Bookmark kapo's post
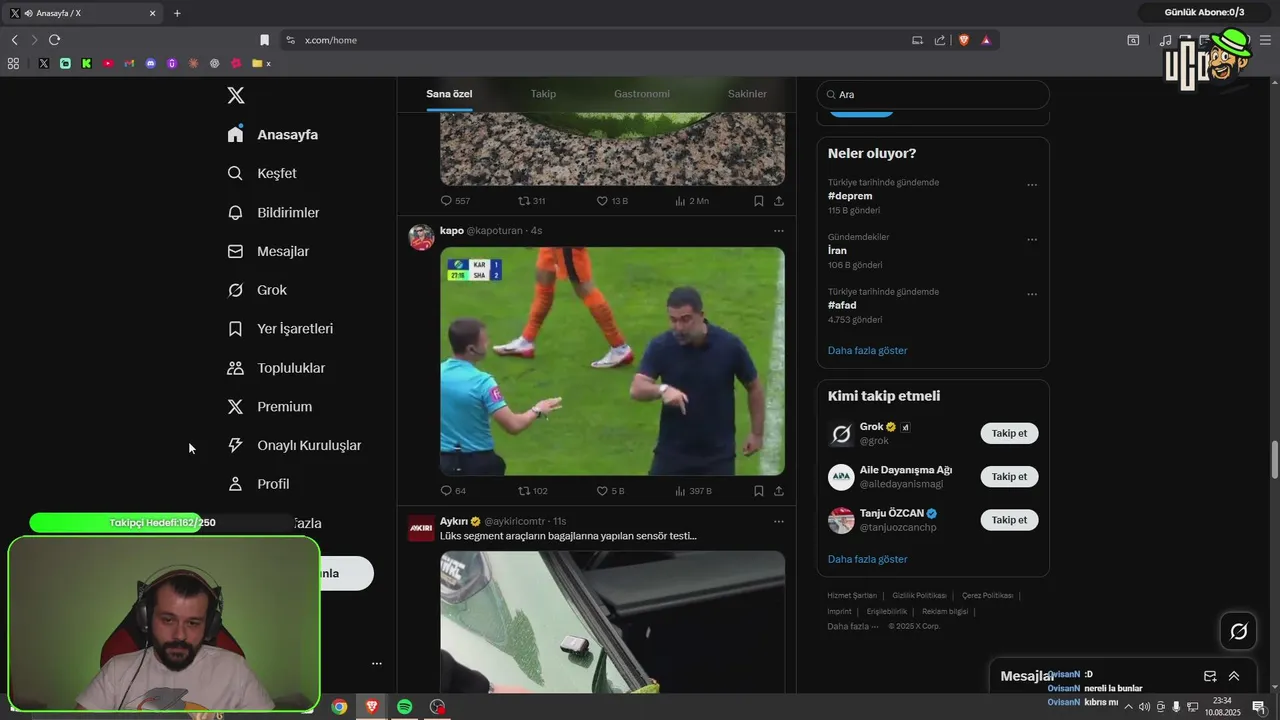 click(759, 491)
